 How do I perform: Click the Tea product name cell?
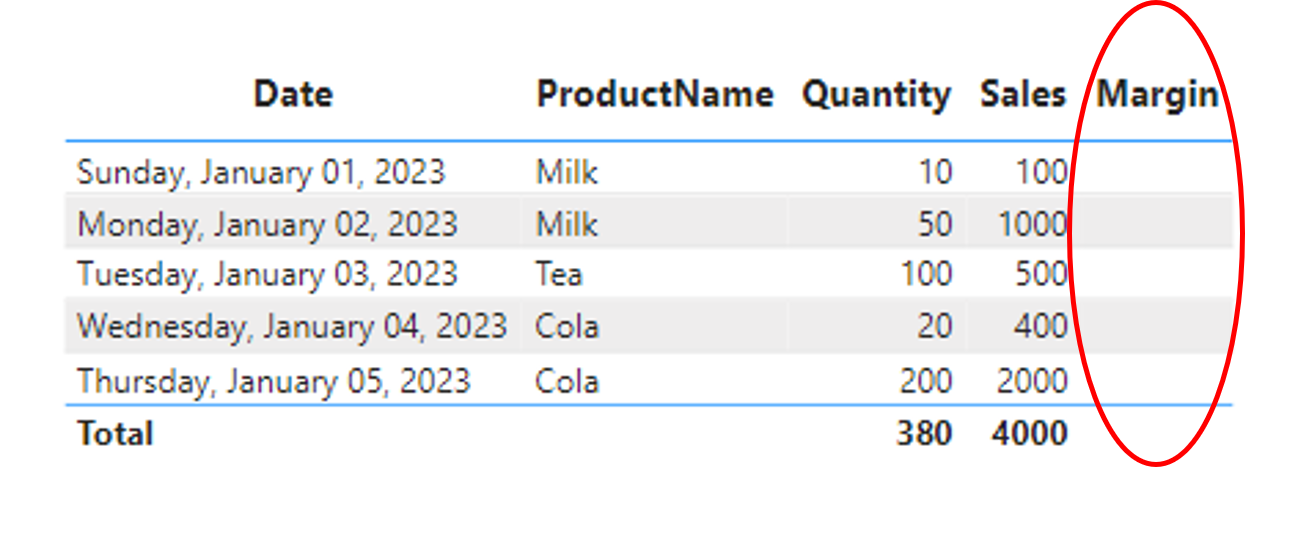click(x=559, y=274)
